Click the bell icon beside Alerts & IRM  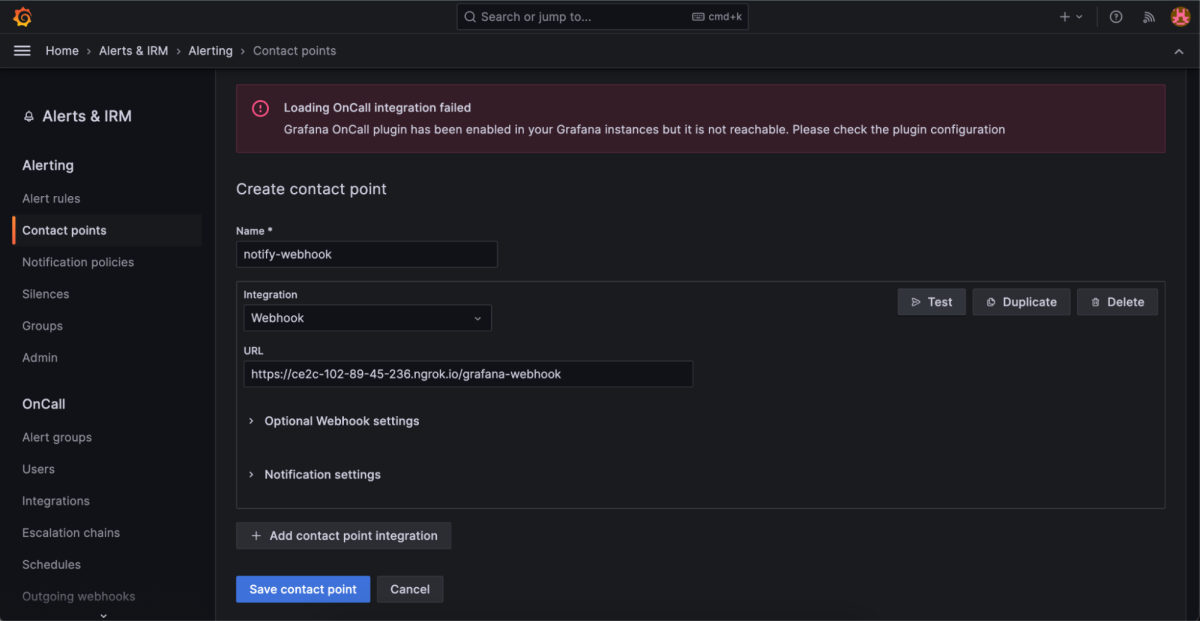click(x=29, y=117)
